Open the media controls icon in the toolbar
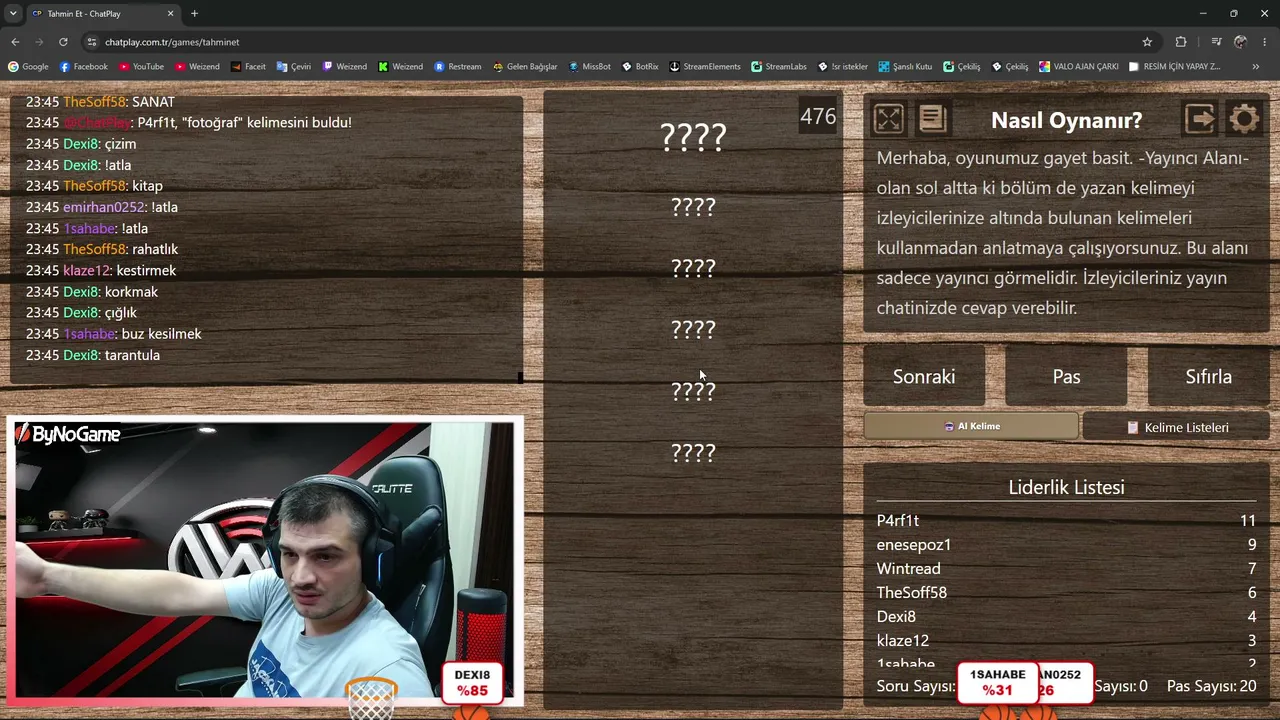 (x=1216, y=42)
